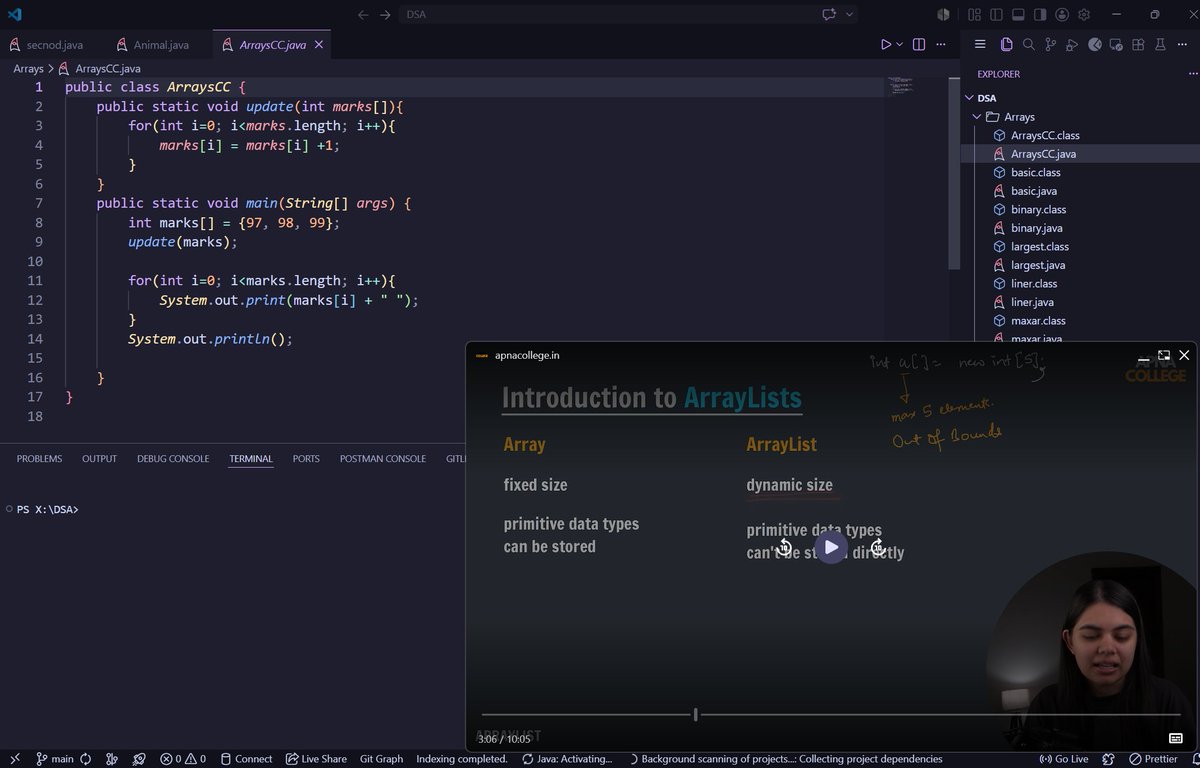
Task: Click the Go Live status bar item
Action: [x=1064, y=759]
